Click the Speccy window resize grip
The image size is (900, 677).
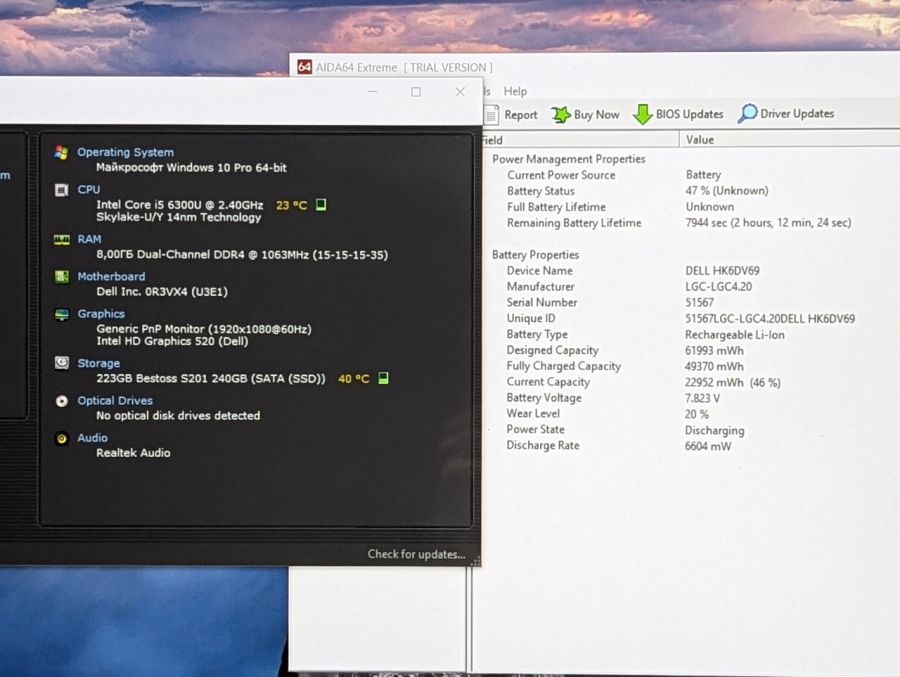click(475, 562)
